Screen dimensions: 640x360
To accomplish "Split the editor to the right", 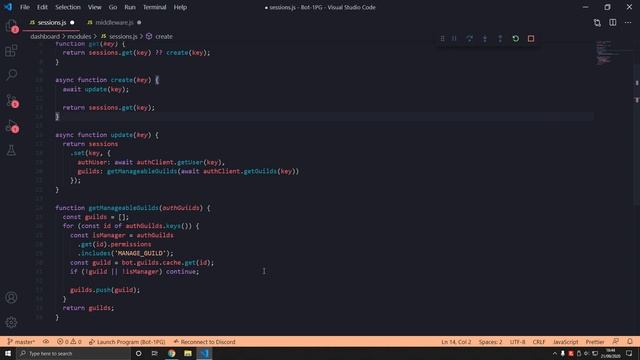I will [x=613, y=22].
